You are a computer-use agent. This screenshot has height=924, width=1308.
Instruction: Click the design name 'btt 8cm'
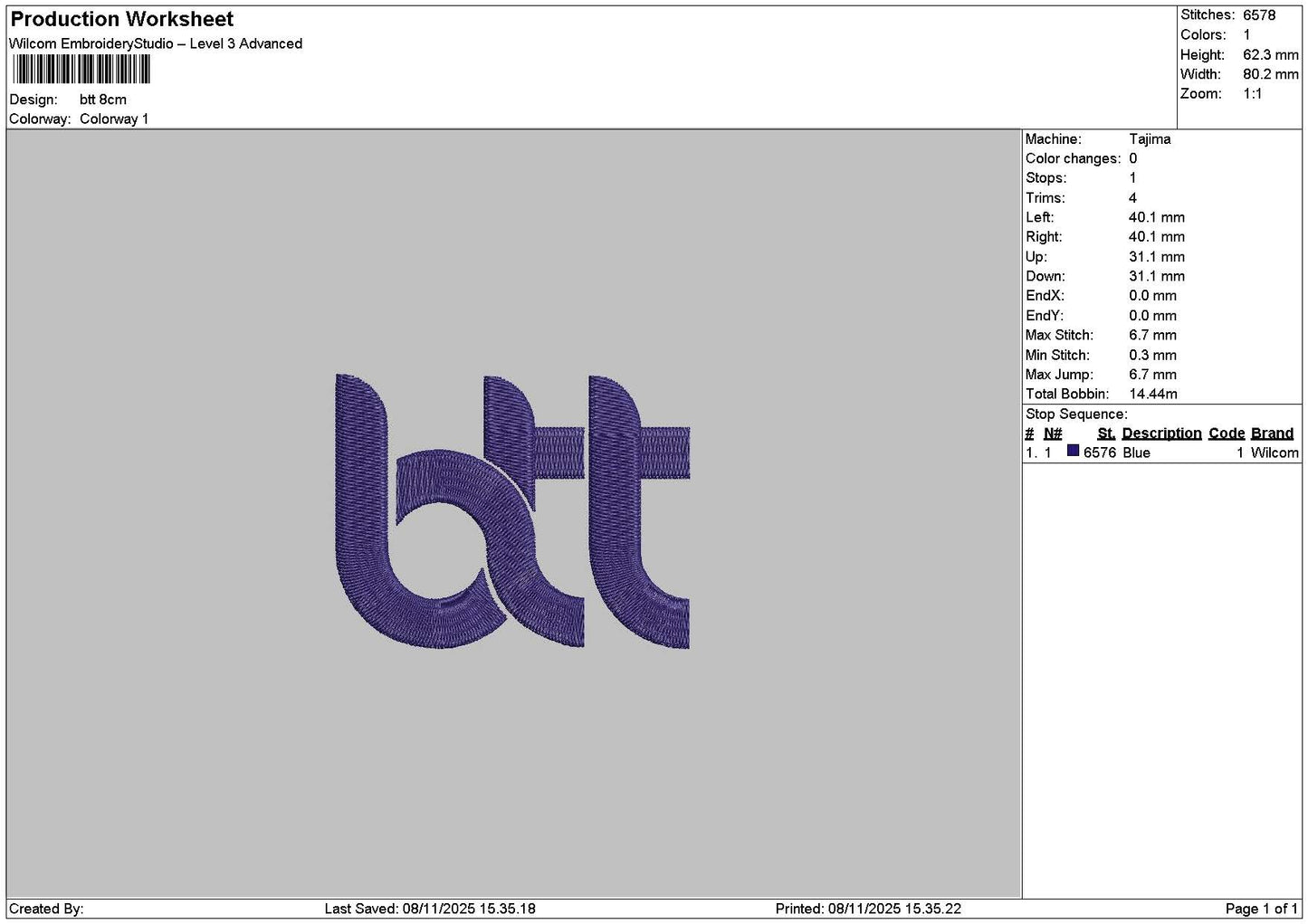103,100
